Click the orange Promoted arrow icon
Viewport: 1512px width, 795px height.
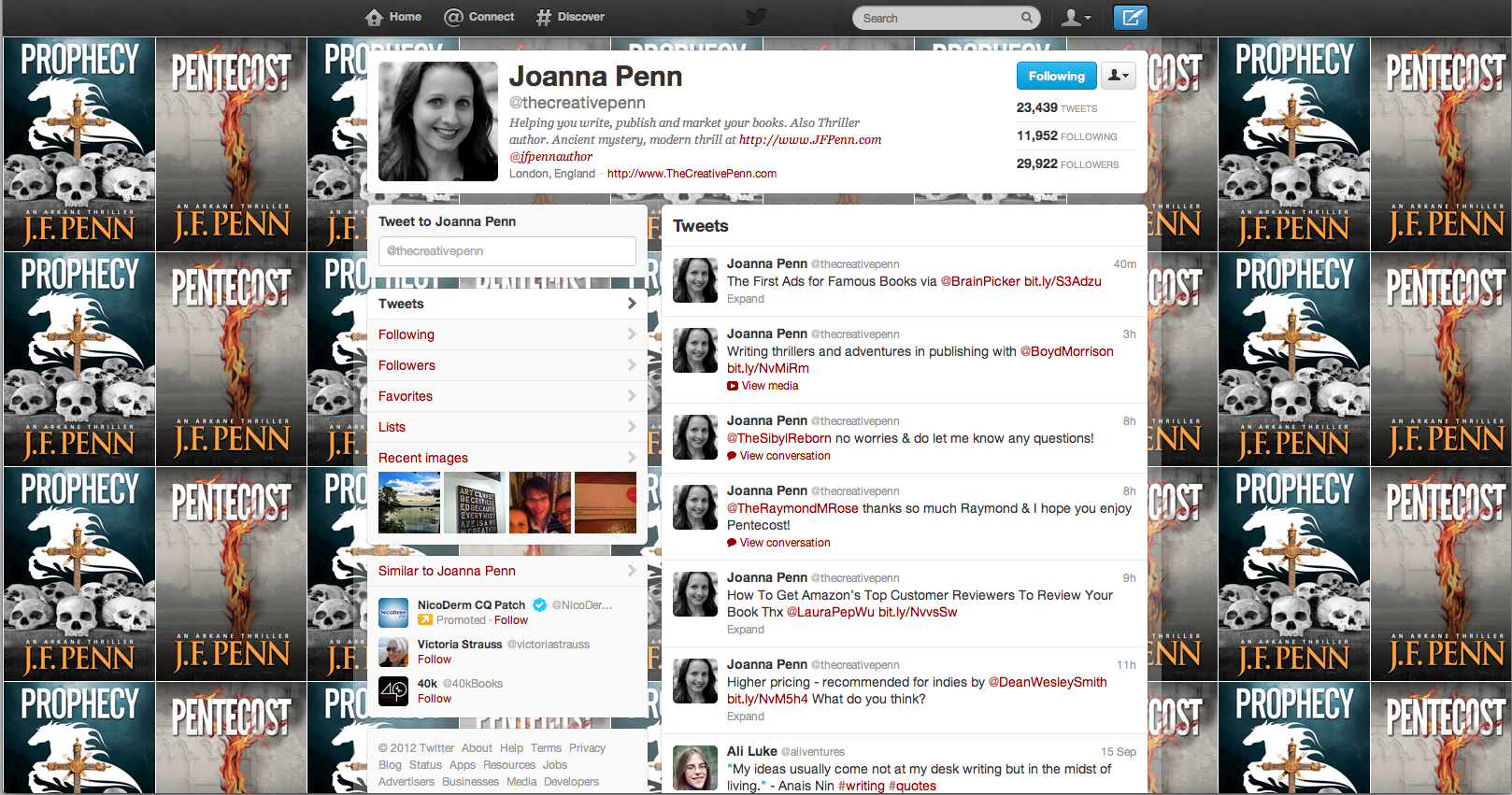click(425, 620)
